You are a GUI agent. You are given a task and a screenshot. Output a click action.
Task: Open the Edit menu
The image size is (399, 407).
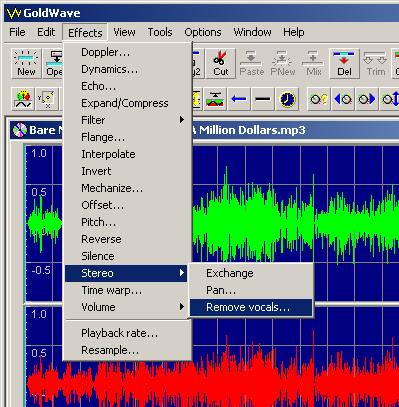[46, 32]
